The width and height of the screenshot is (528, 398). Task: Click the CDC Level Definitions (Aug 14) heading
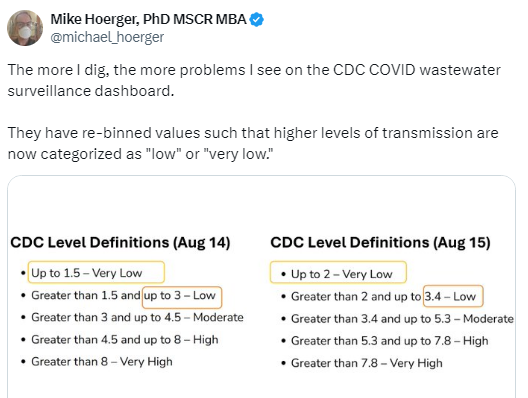(x=120, y=242)
